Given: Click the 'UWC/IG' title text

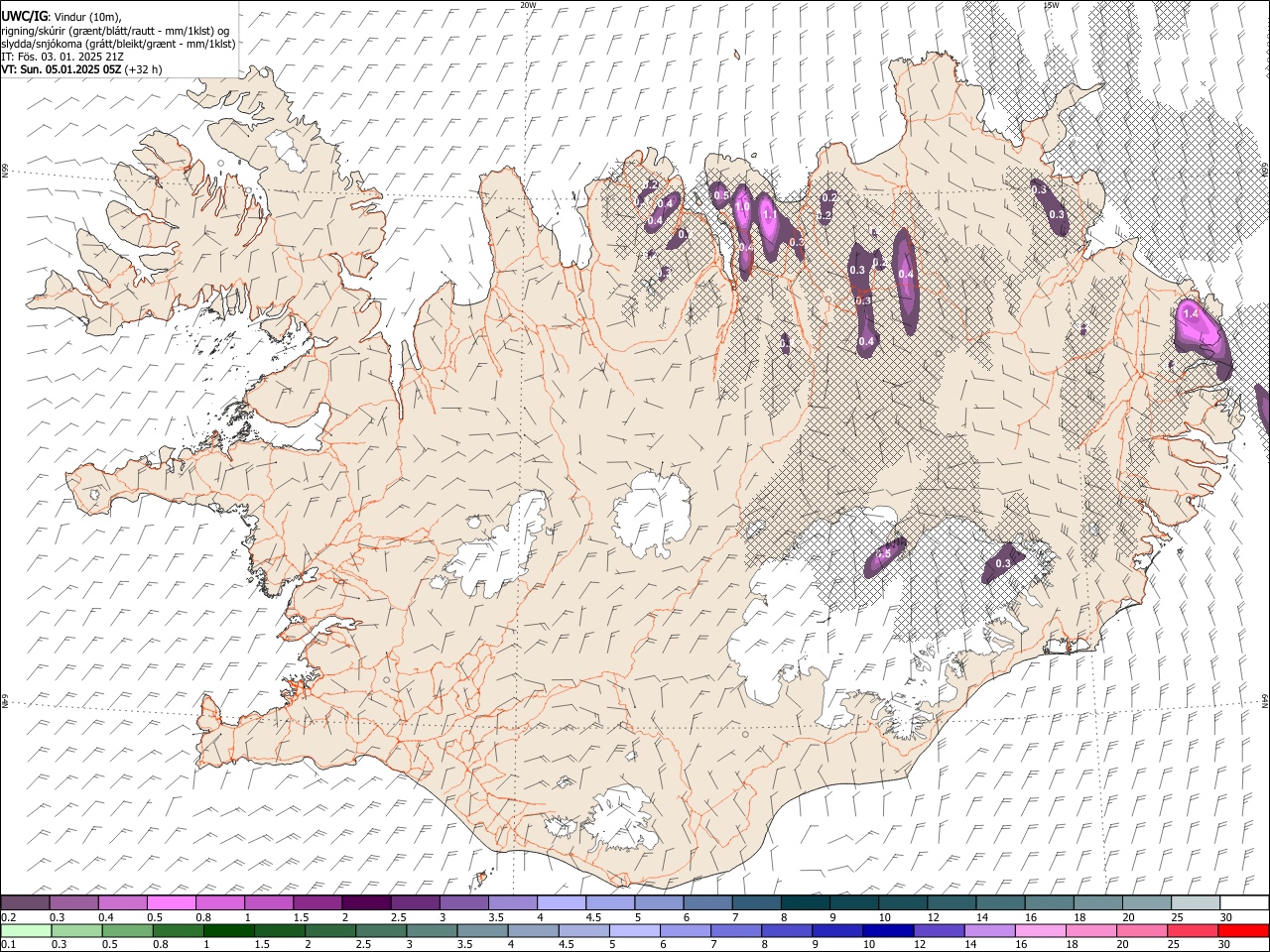Looking at the screenshot, I should (23, 17).
